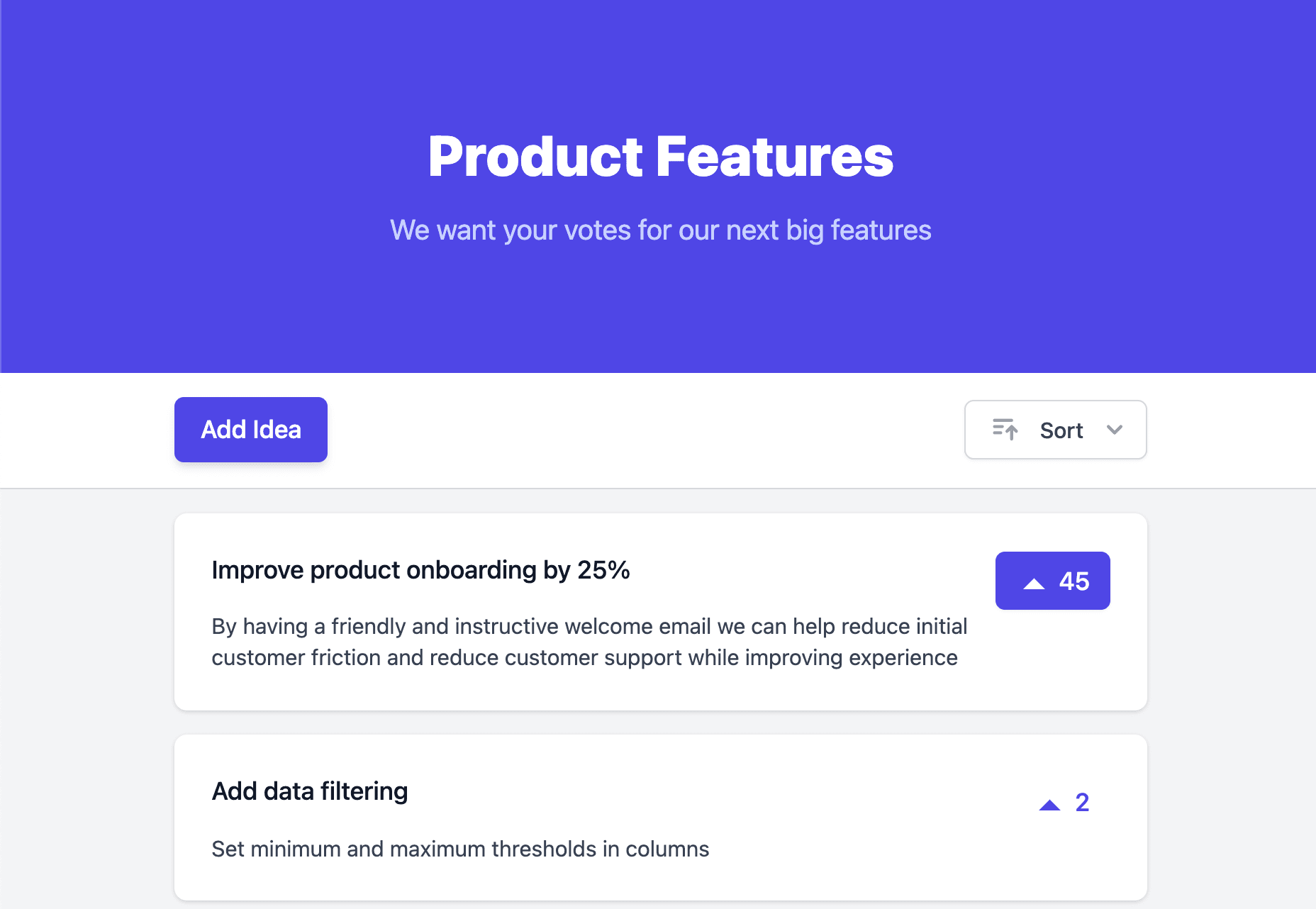Click the vote count number 2
The width and height of the screenshot is (1316, 909).
coord(1082,803)
